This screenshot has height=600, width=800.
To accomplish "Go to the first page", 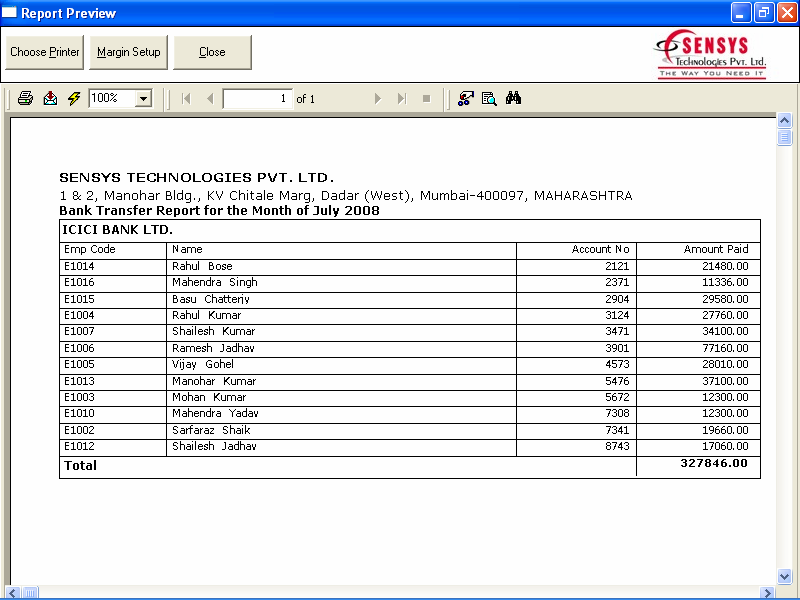I will 186,98.
